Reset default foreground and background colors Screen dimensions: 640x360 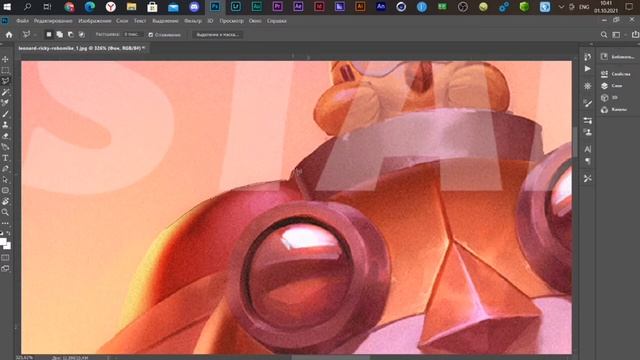coord(2,233)
